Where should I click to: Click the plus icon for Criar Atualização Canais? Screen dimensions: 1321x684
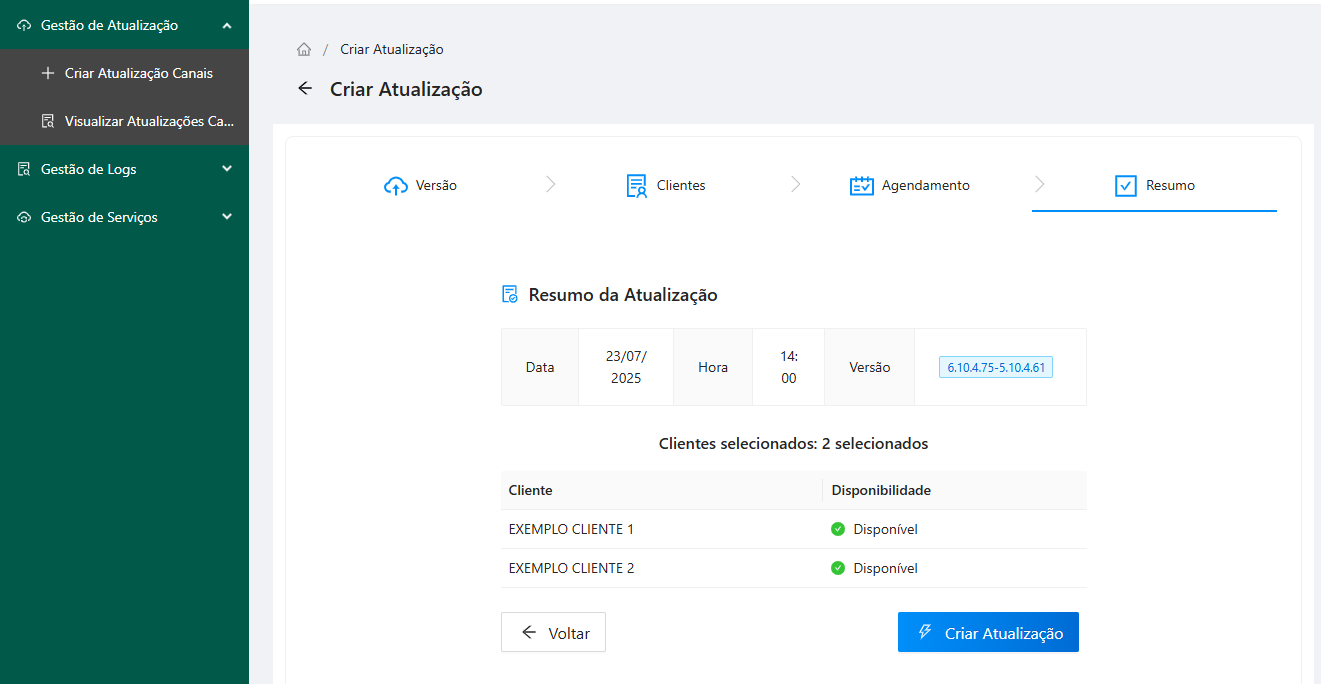[x=47, y=74]
